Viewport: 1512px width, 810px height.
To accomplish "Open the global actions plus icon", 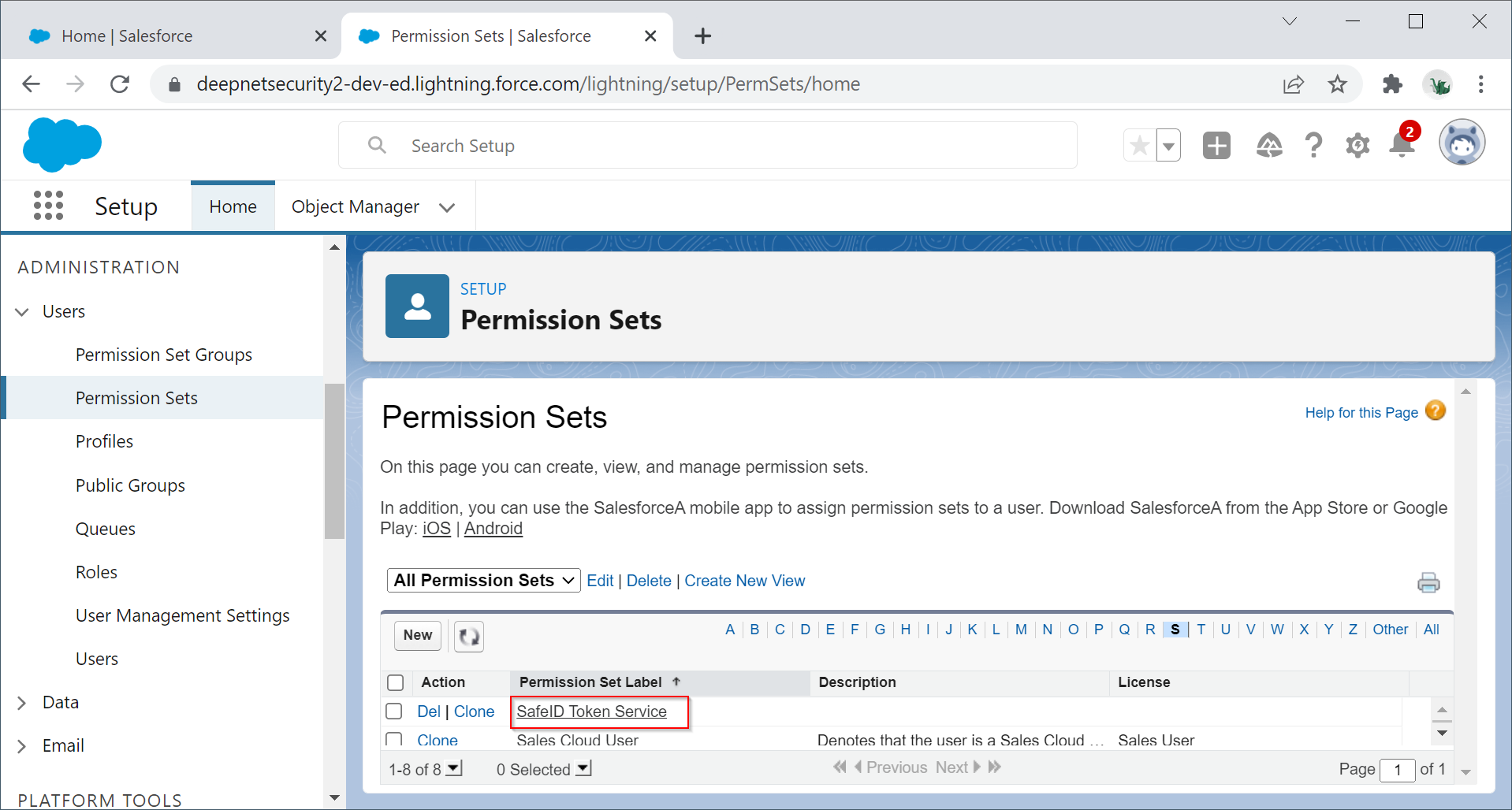I will 1216,146.
